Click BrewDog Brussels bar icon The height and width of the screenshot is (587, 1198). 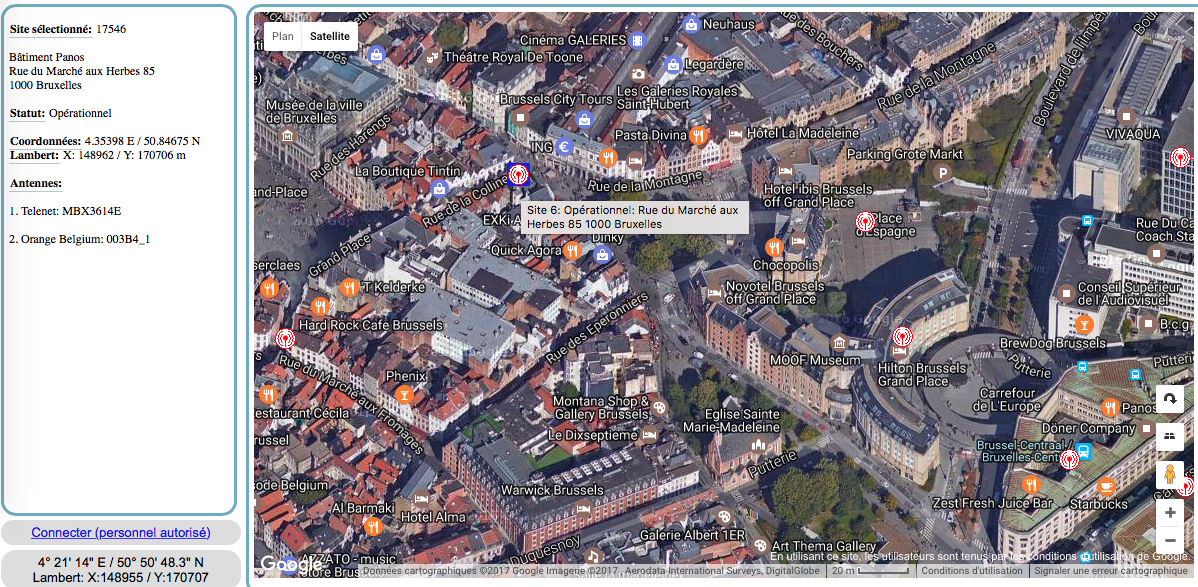(x=1083, y=326)
